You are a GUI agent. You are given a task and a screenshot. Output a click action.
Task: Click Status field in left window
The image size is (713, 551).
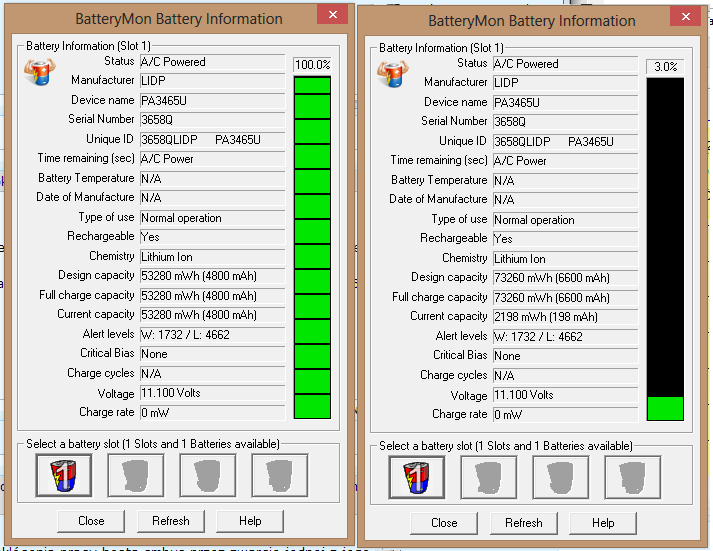(212, 62)
